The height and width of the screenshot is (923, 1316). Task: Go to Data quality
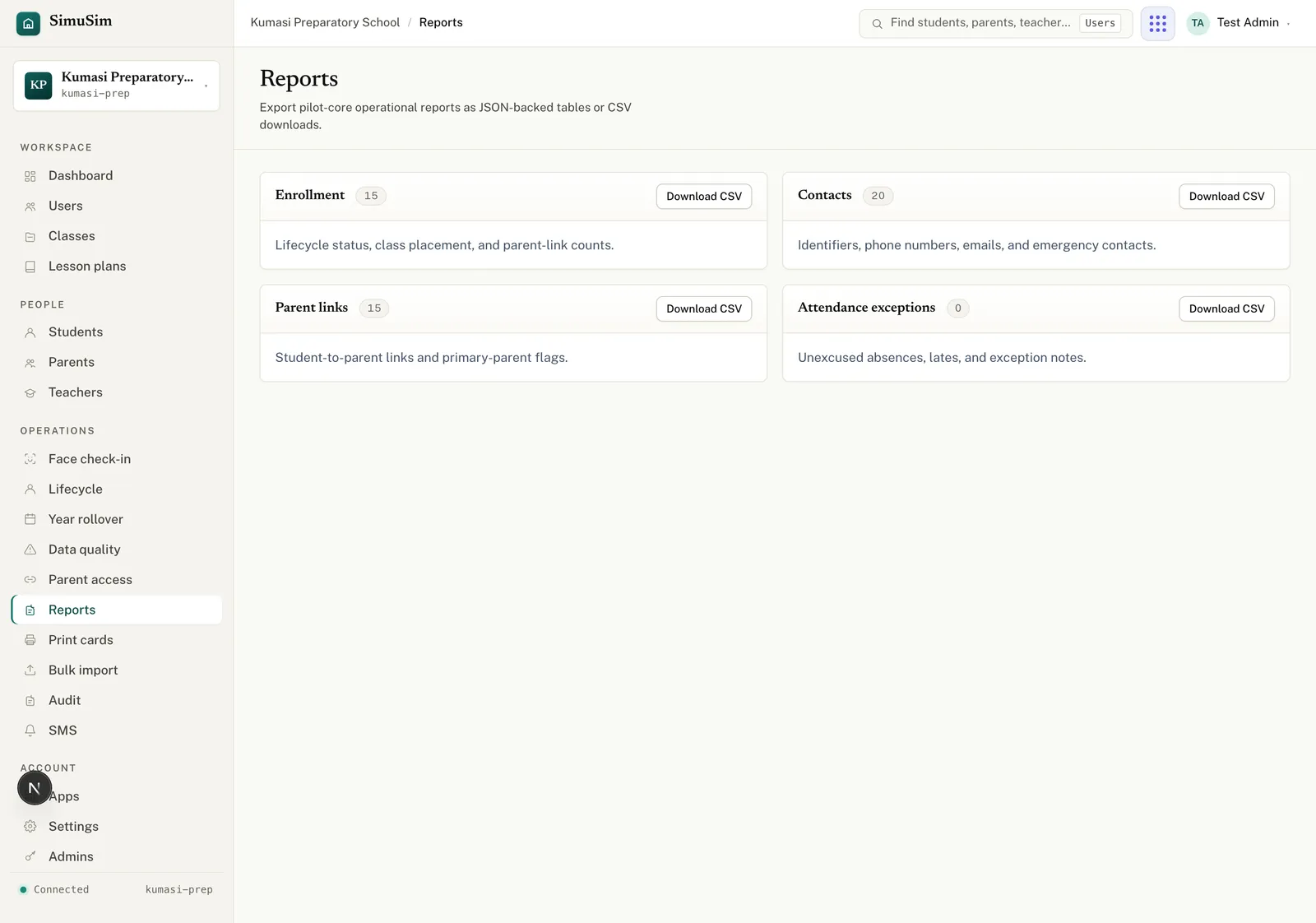point(116,550)
